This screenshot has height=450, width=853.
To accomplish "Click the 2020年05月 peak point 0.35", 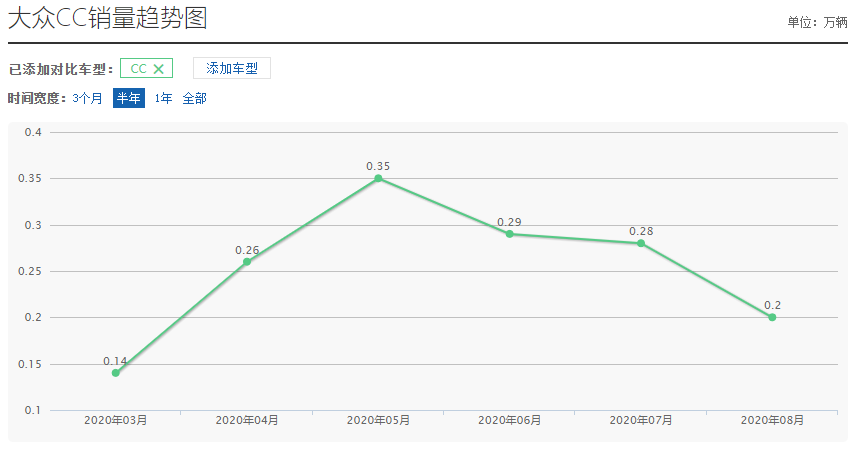I will [378, 178].
